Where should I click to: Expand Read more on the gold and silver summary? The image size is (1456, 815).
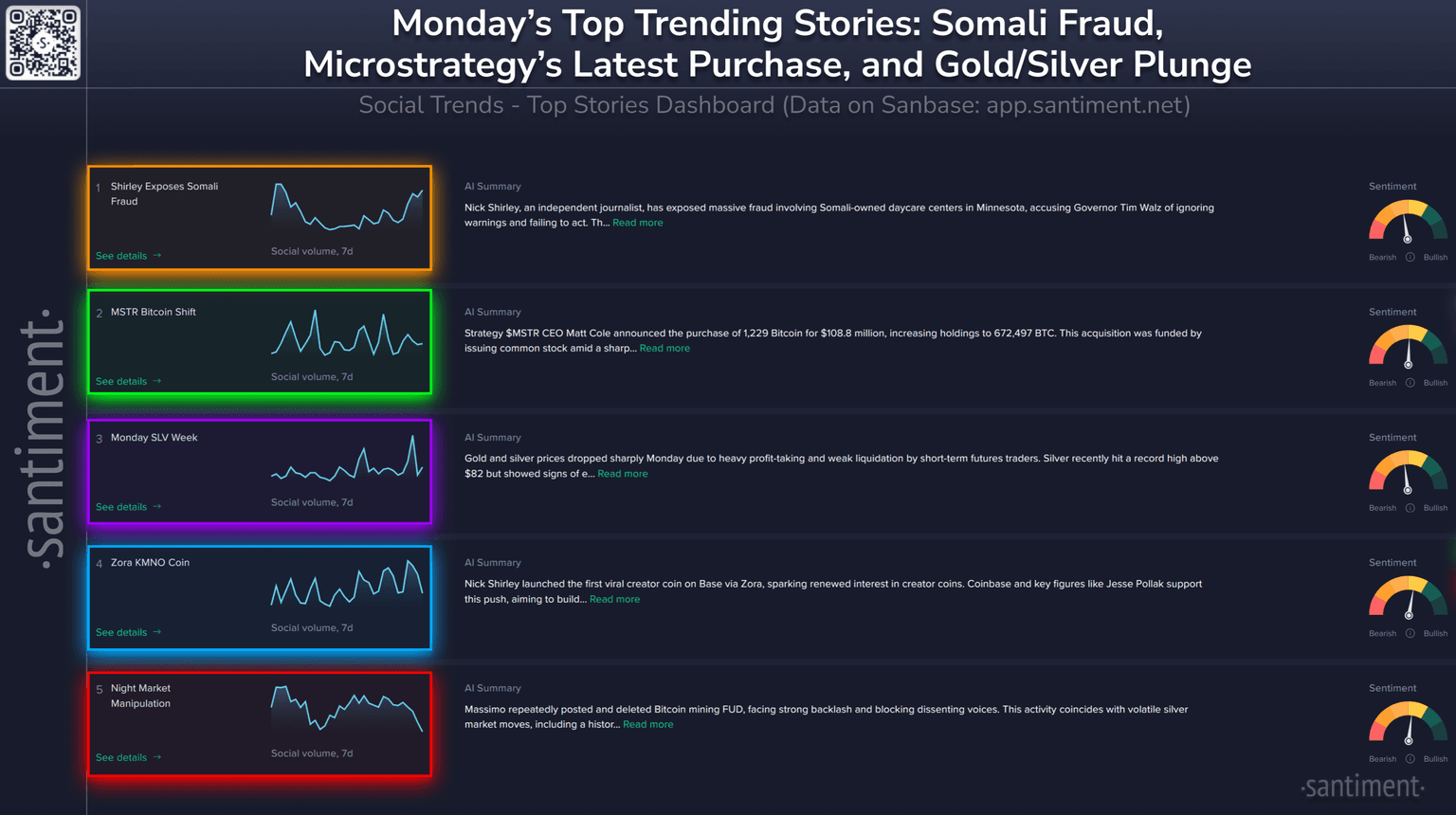[x=622, y=474]
